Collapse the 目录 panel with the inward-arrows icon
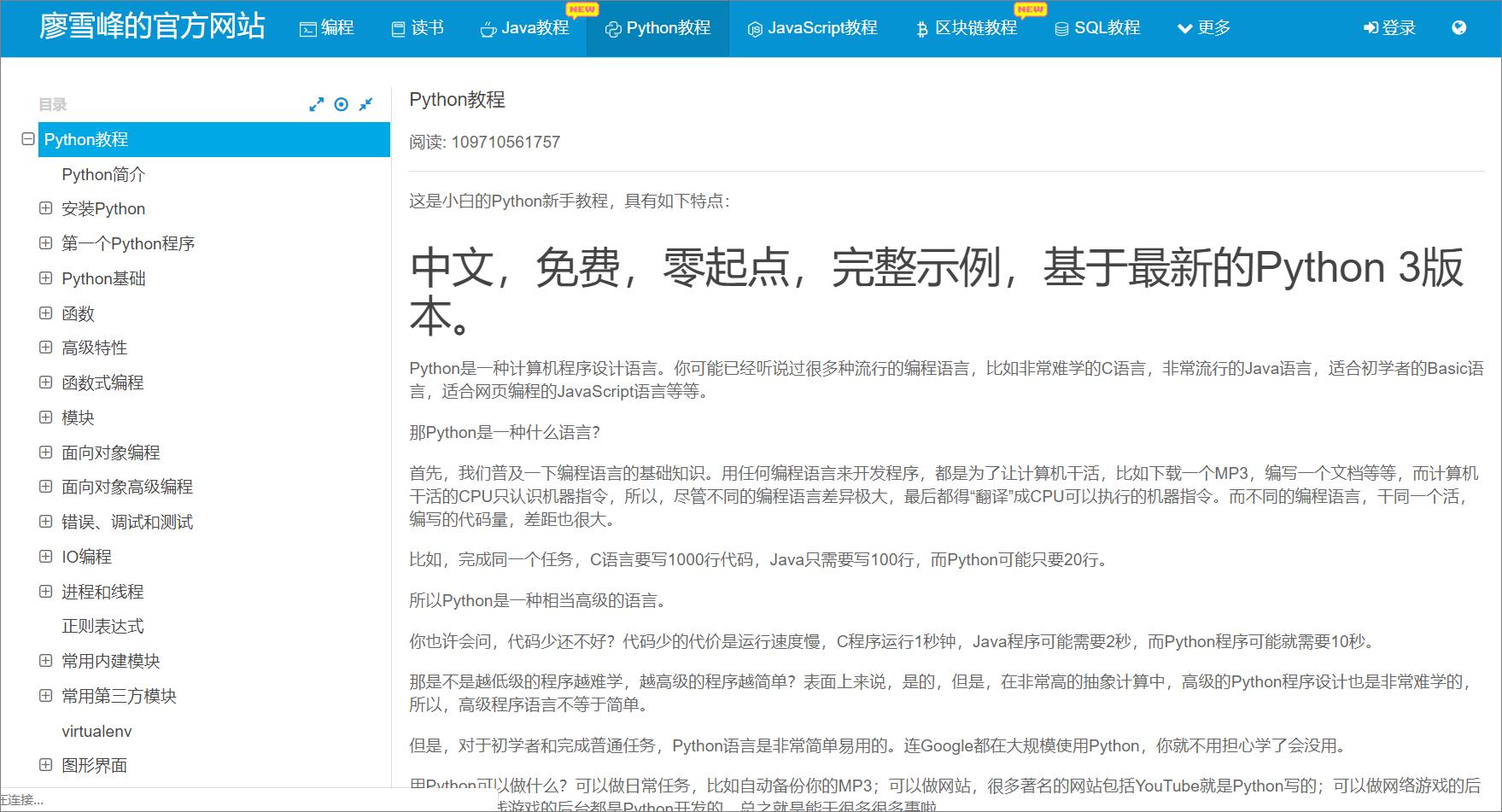This screenshot has width=1502, height=812. (366, 104)
